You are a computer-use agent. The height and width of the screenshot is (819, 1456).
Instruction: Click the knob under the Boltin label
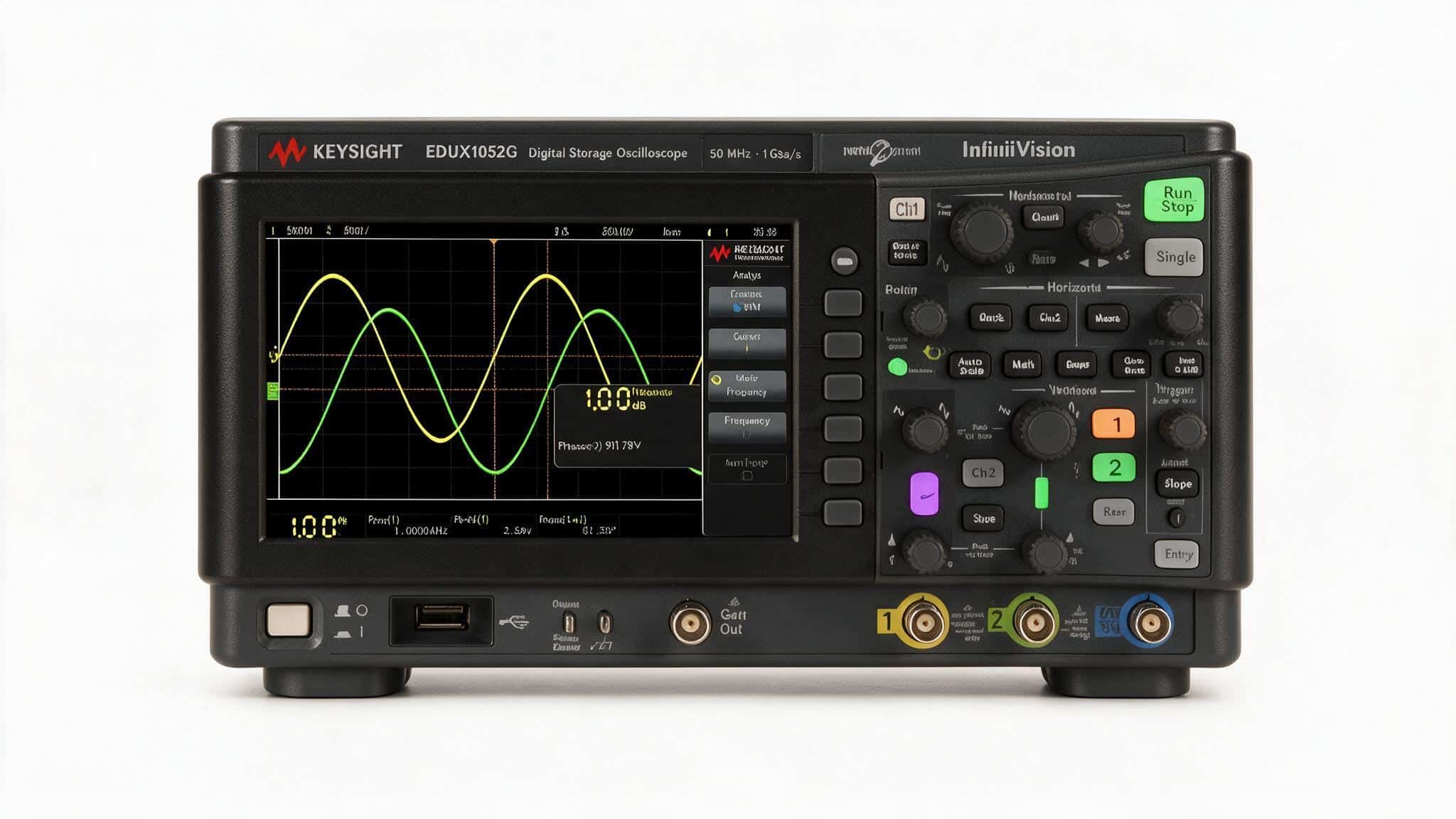(x=925, y=317)
